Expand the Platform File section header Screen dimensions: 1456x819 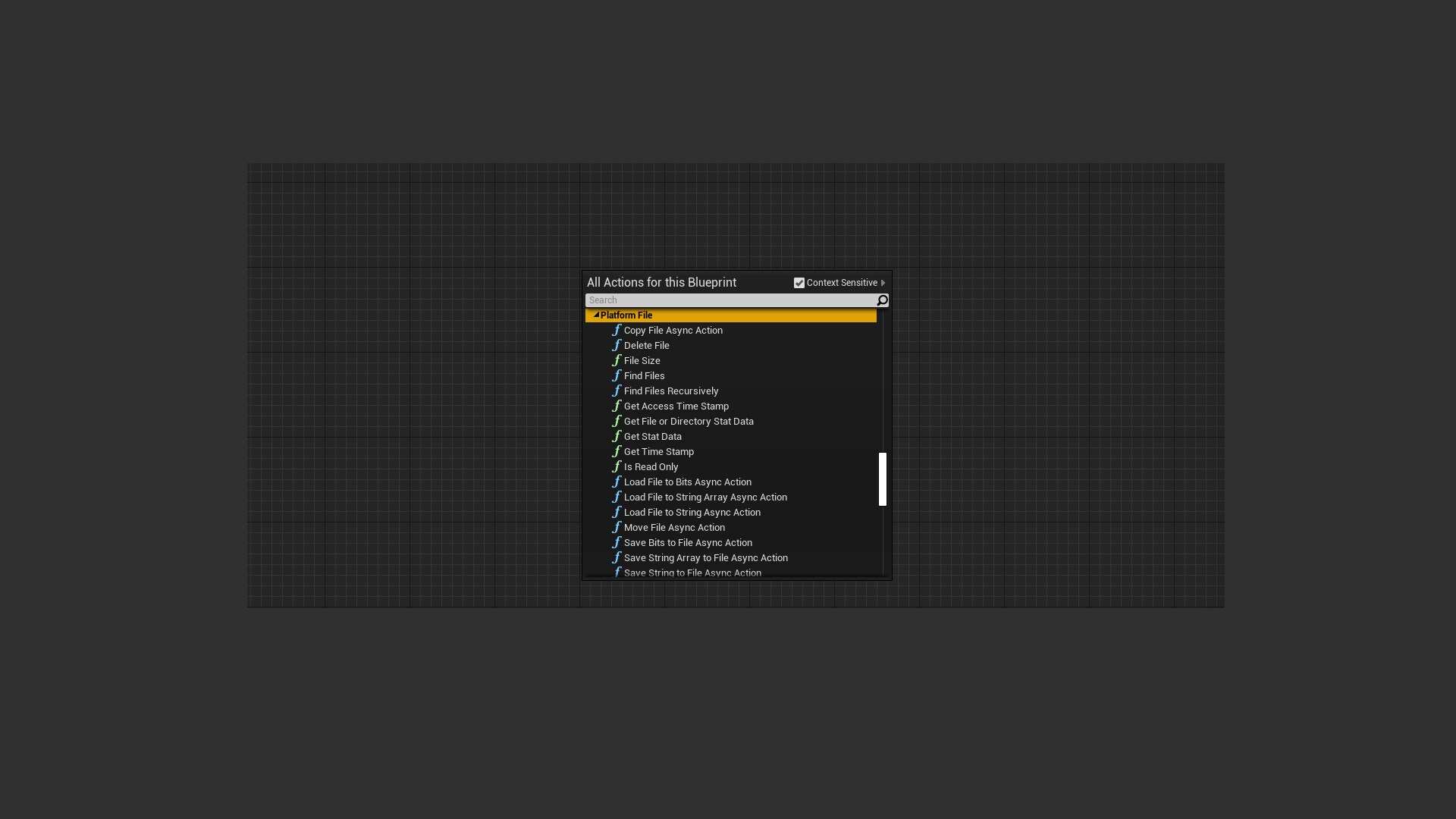596,315
